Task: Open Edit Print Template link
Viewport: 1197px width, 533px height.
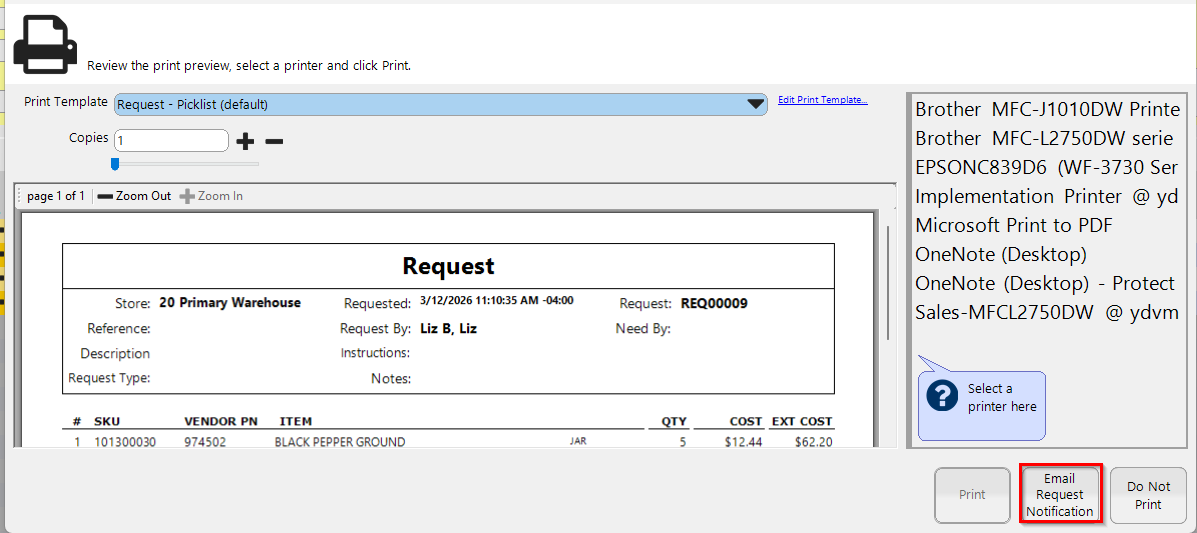Action: pos(822,100)
